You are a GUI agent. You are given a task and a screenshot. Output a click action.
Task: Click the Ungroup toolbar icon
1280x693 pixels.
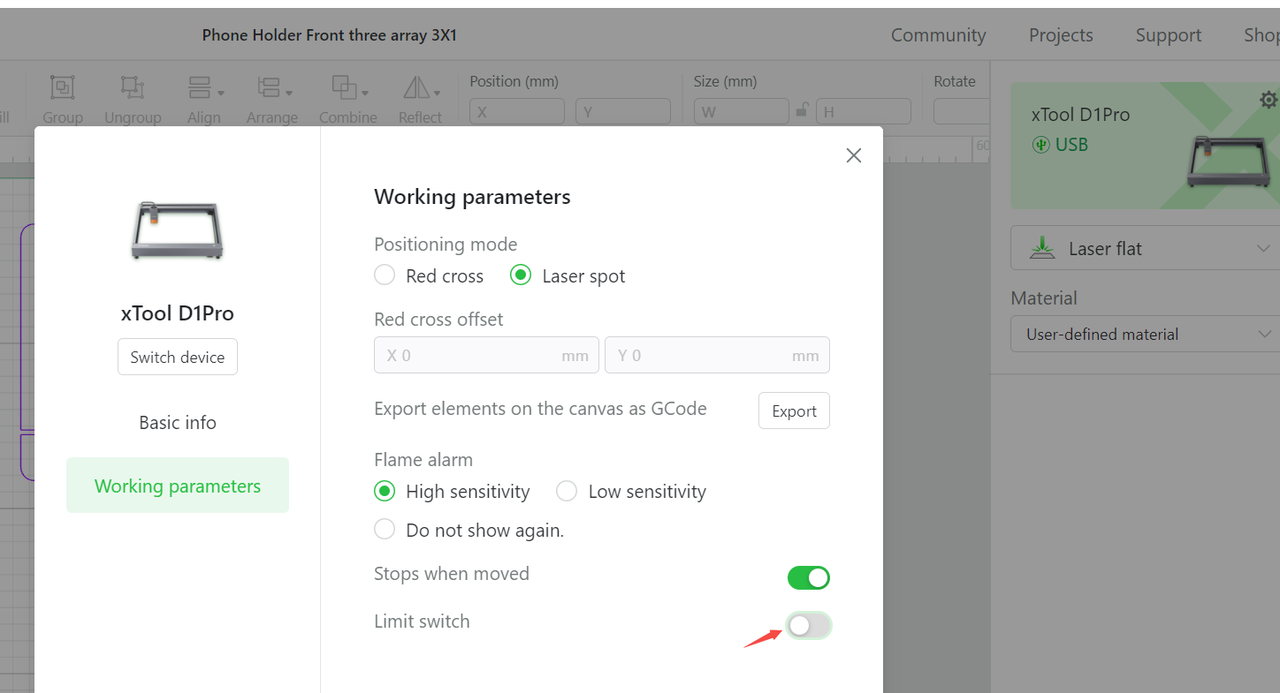132,89
